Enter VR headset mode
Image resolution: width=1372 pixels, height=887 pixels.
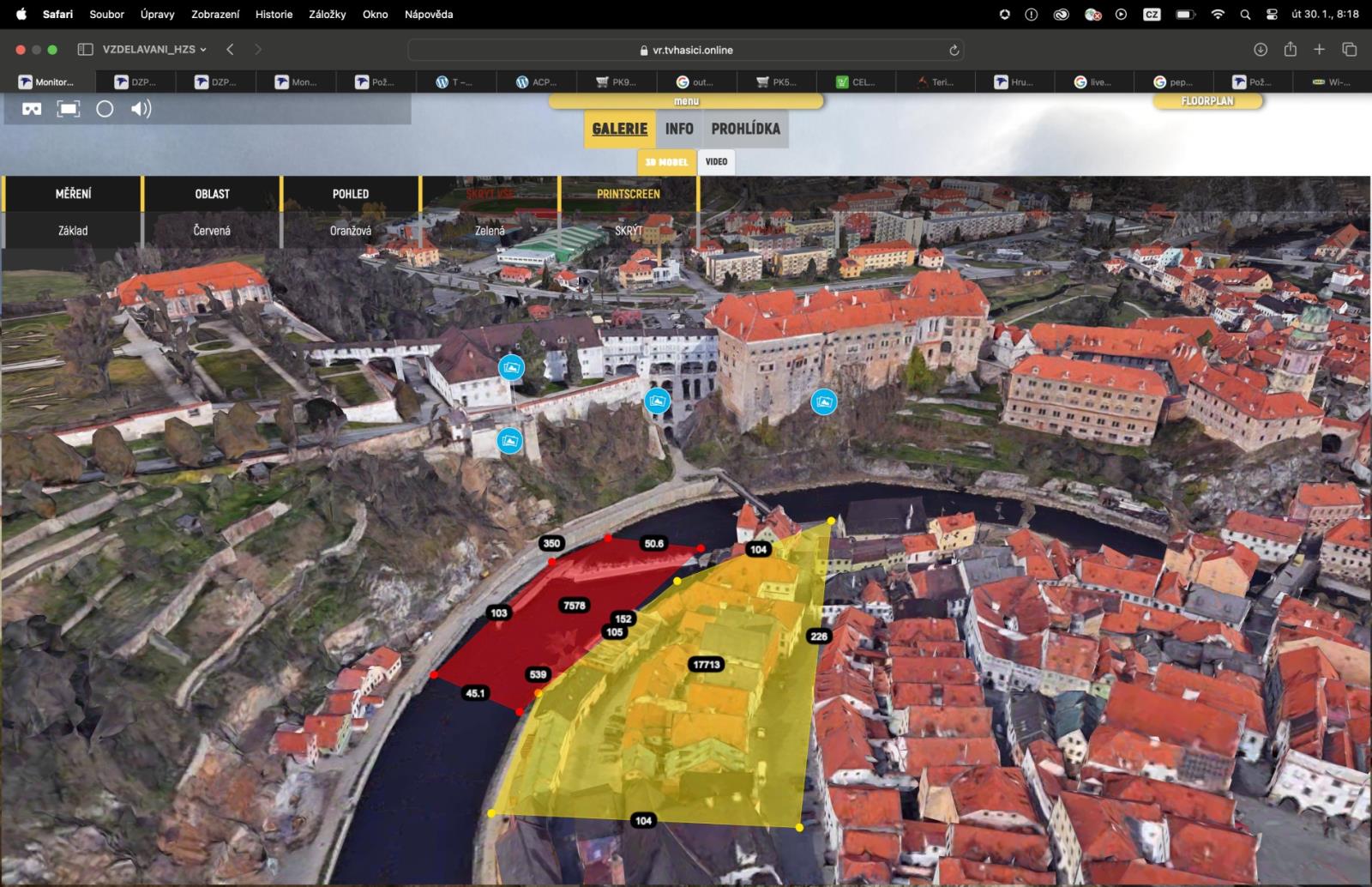[32, 109]
